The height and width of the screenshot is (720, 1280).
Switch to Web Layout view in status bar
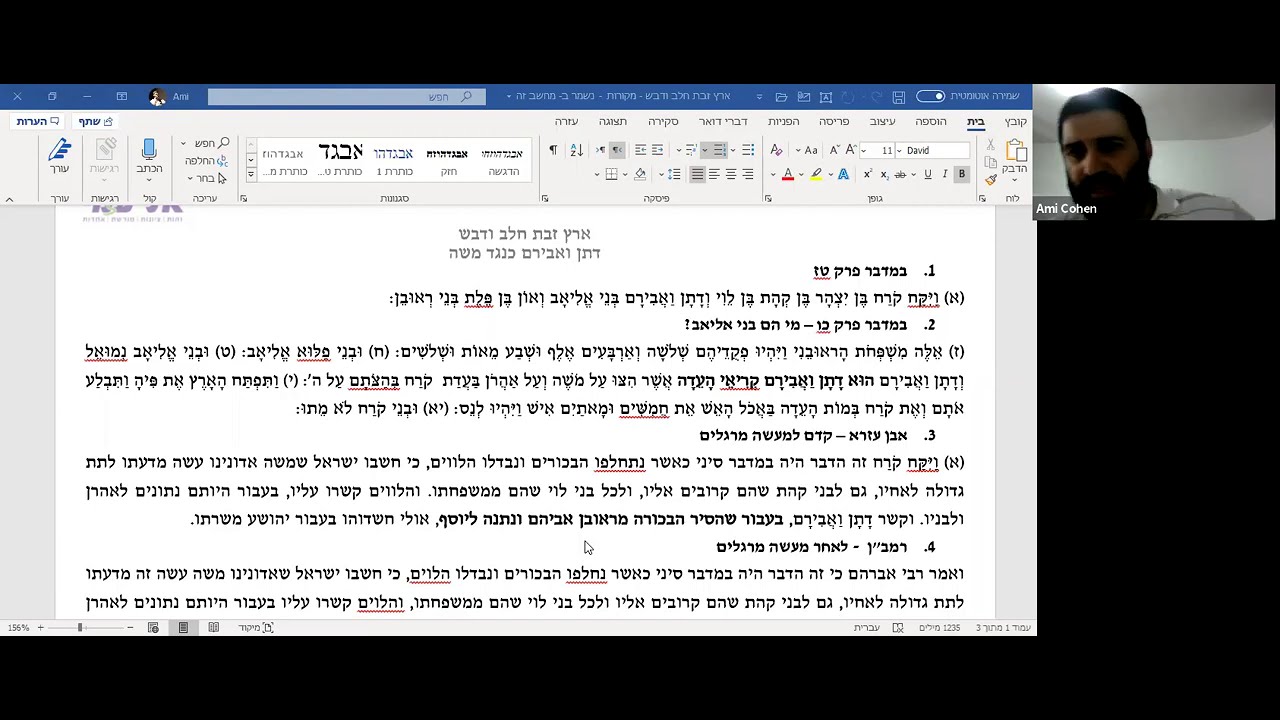tap(153, 627)
